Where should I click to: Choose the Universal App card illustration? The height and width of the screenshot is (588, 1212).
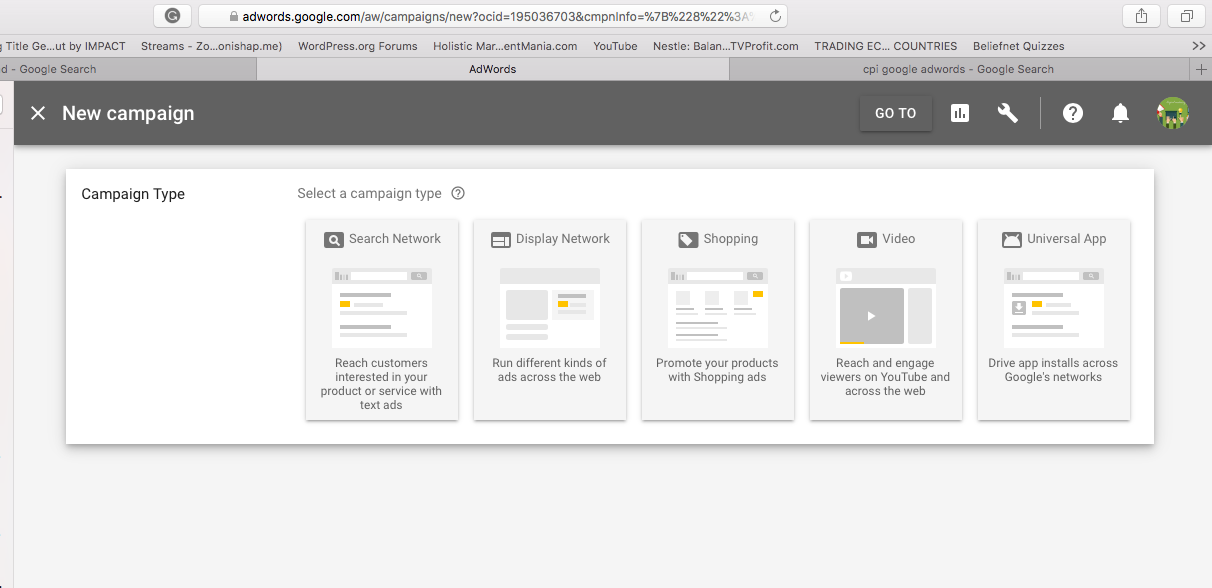pos(1054,308)
